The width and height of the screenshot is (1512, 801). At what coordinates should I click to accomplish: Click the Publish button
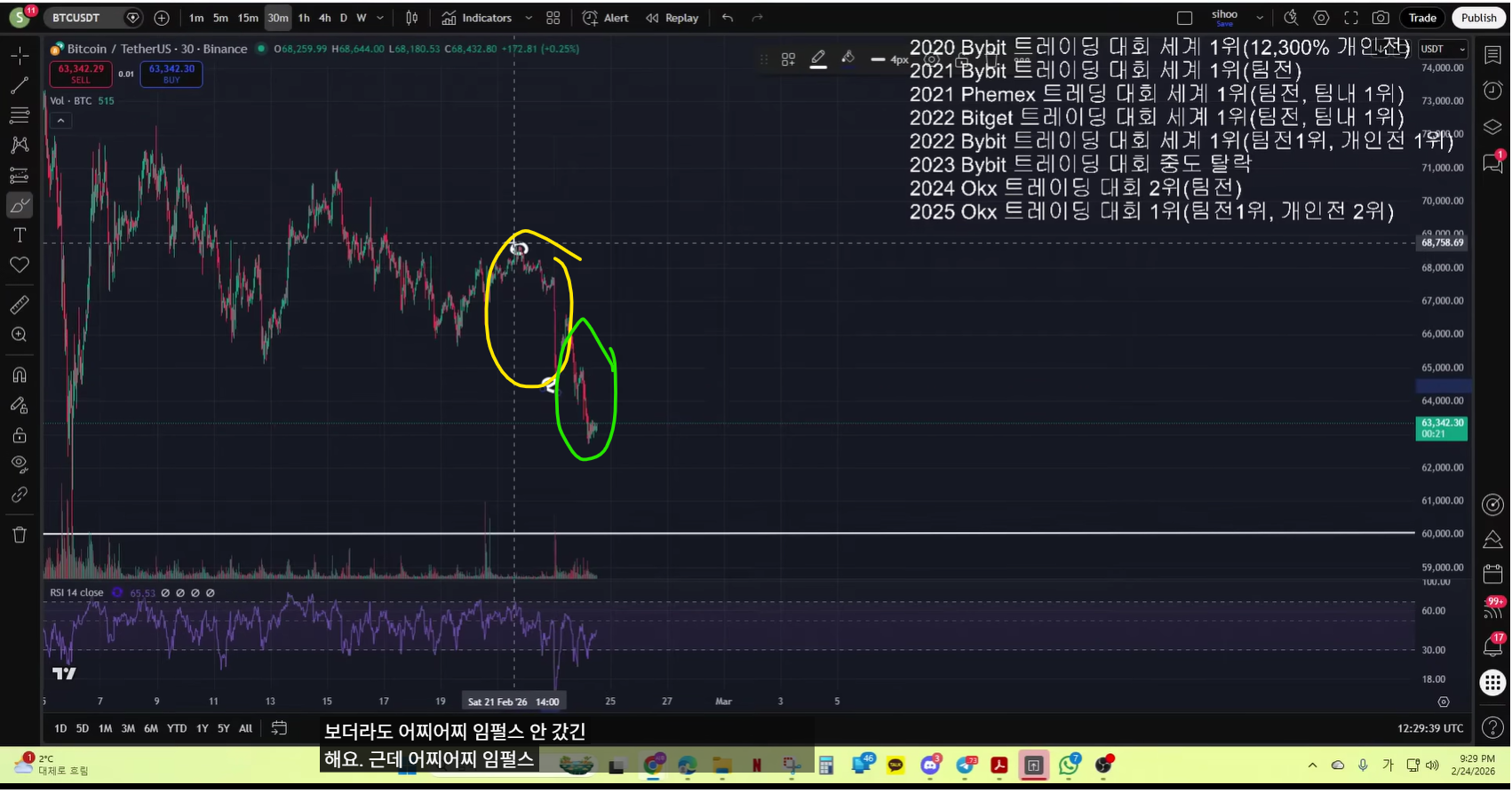pyautogui.click(x=1479, y=18)
